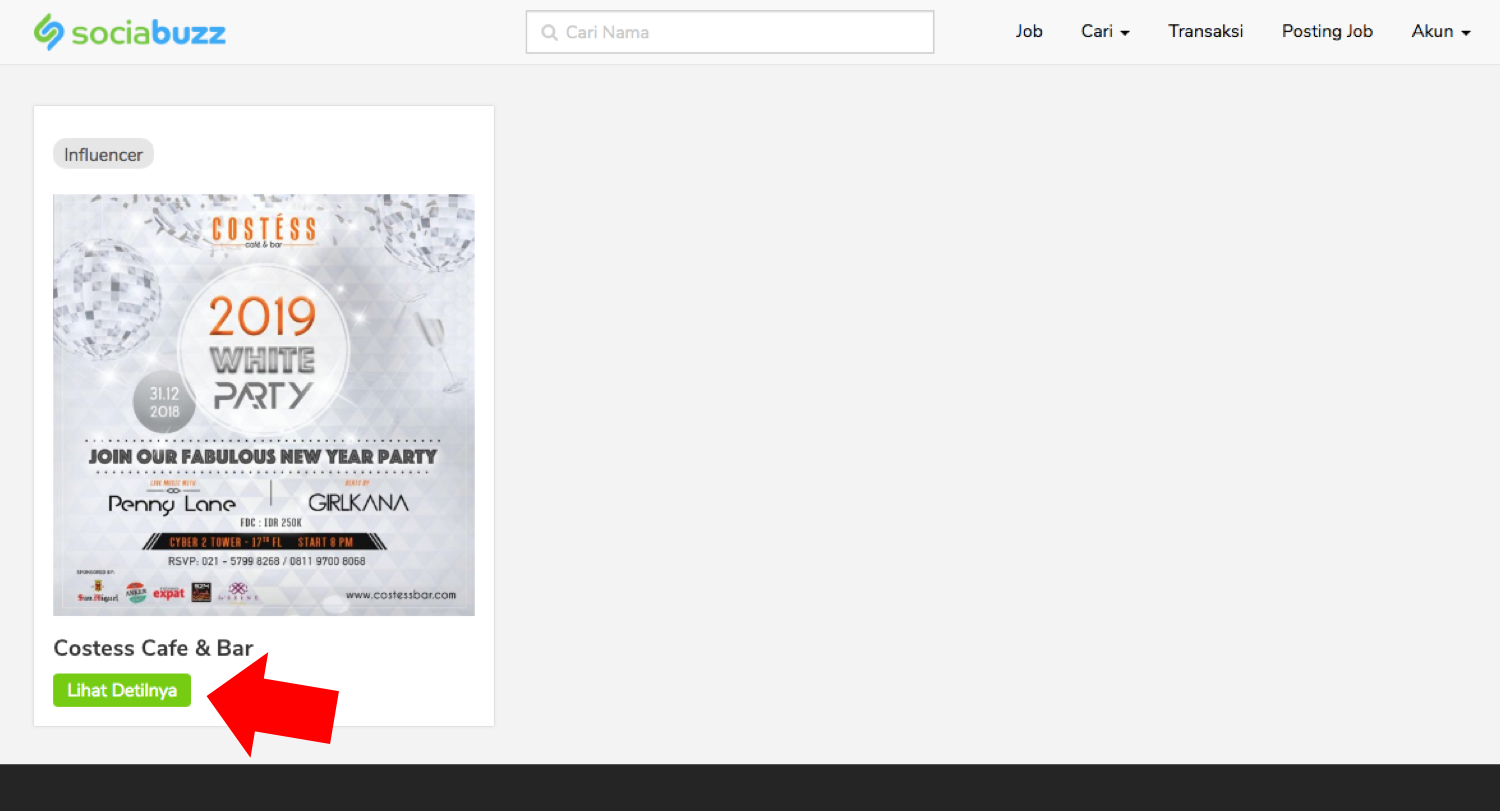Expand the Akun dropdown menu

click(x=1441, y=31)
